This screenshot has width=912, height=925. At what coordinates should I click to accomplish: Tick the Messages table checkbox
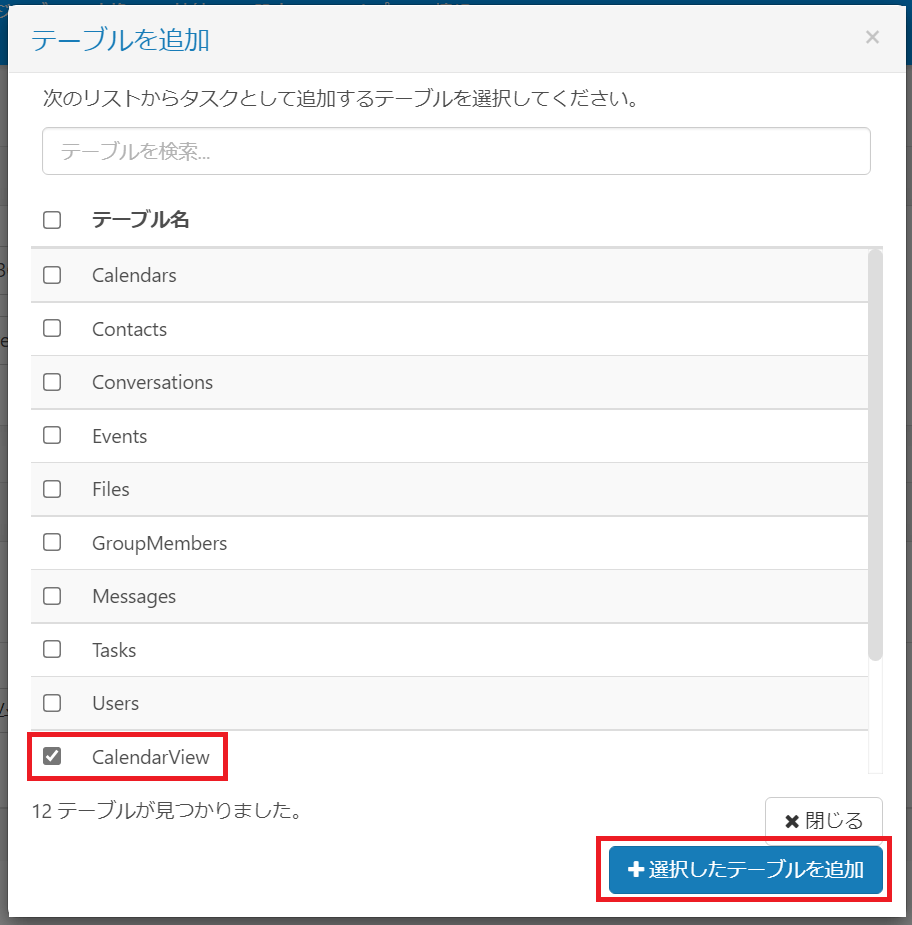coord(52,596)
